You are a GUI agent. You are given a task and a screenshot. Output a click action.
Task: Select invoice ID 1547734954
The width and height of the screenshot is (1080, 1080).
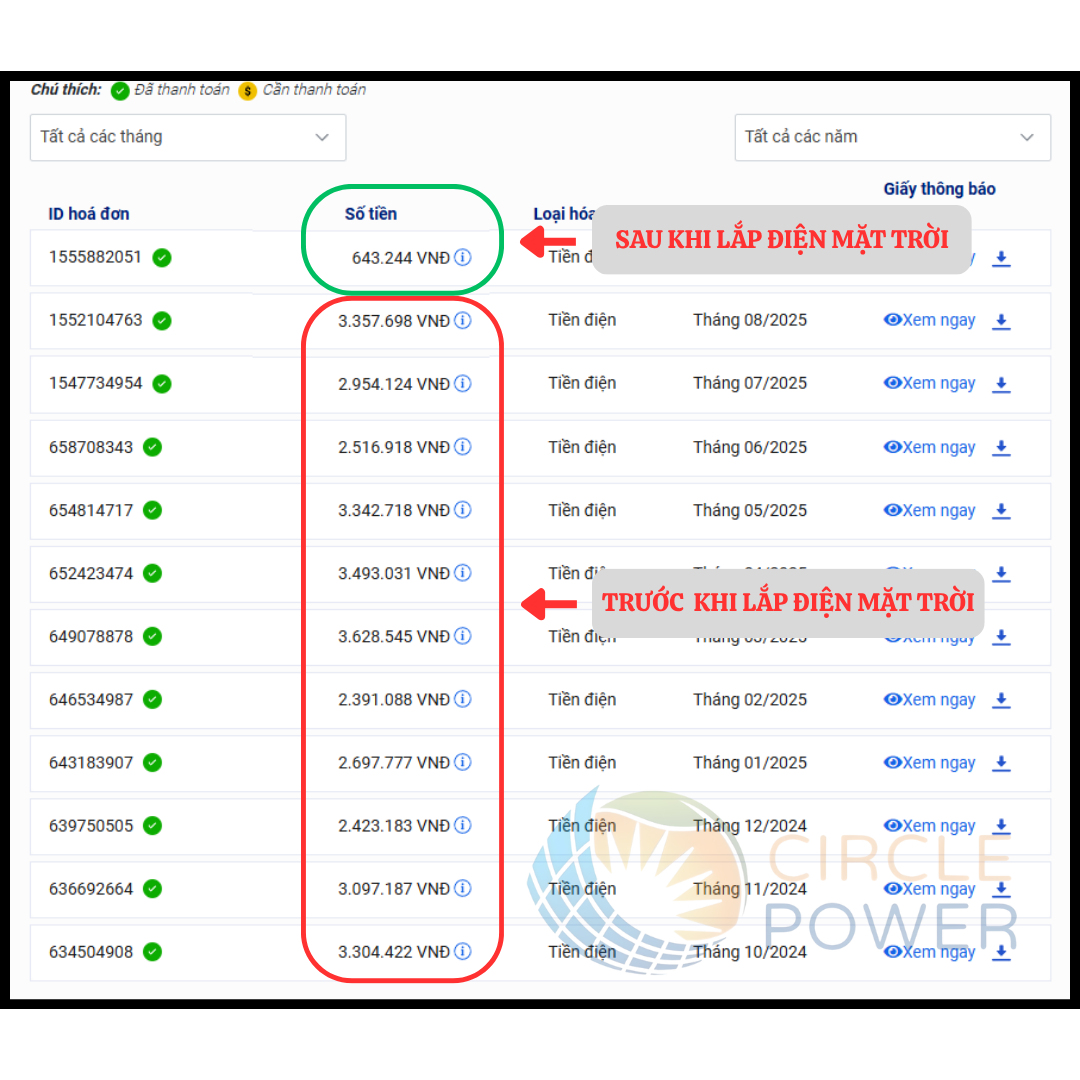pos(96,383)
